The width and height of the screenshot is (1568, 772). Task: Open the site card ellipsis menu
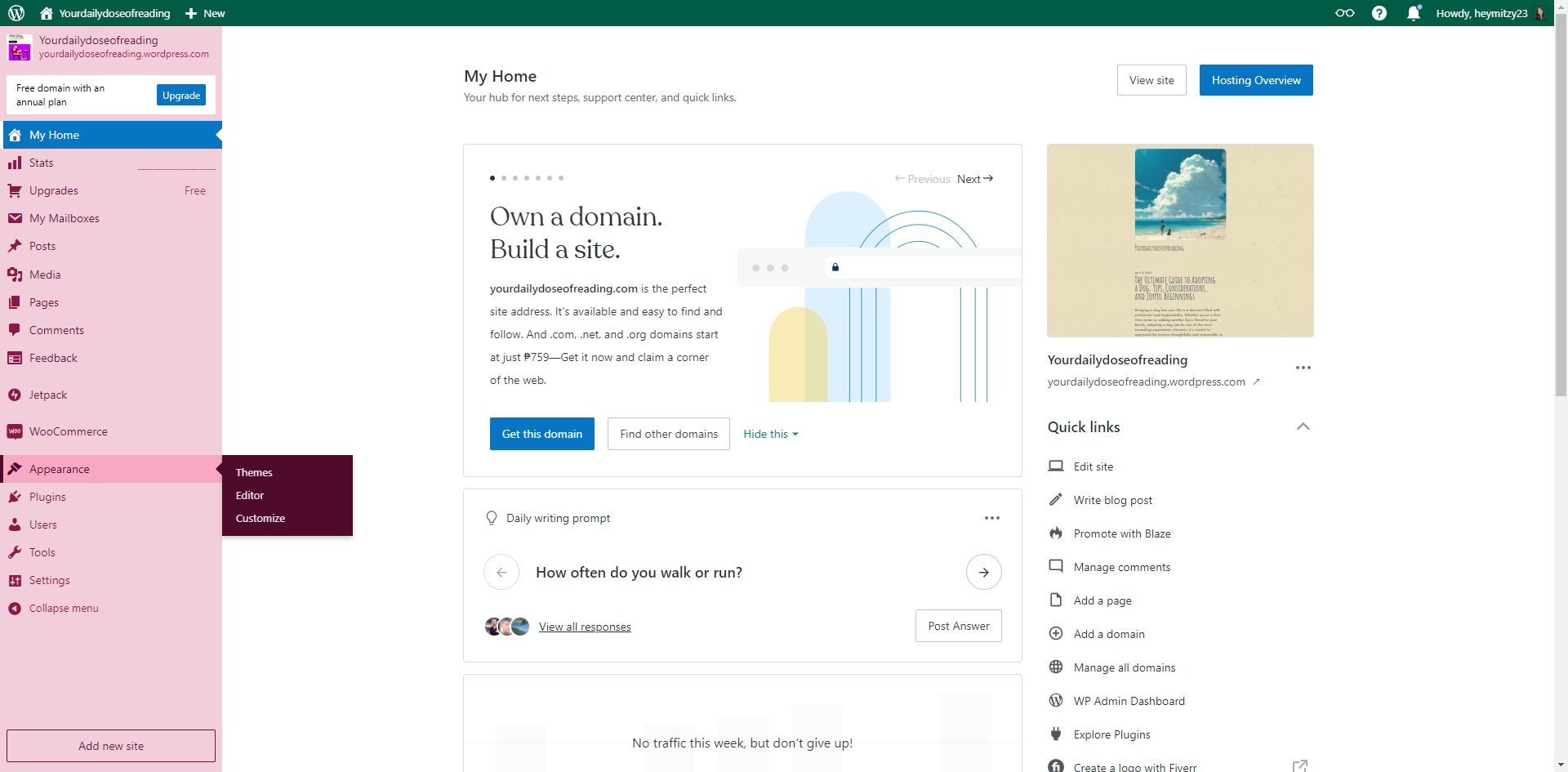click(1303, 368)
